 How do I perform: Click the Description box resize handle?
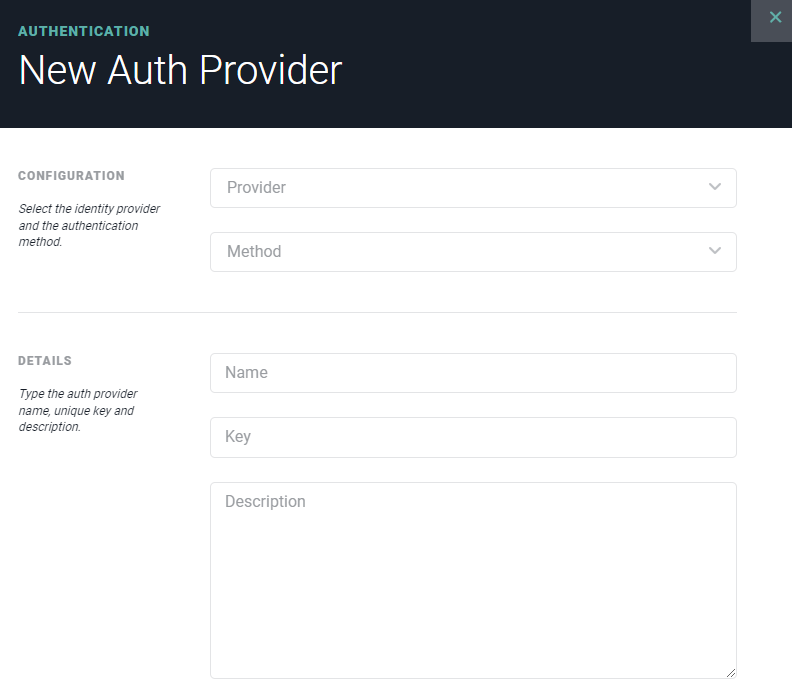pyautogui.click(x=731, y=673)
